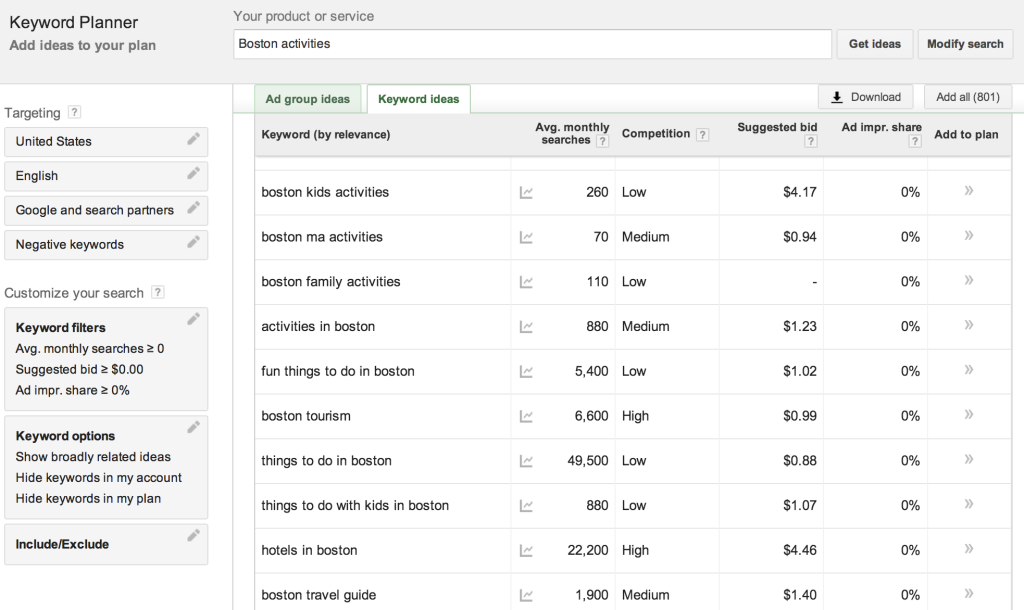Sort by Keyword (by relevance) column header
1024x610 pixels.
click(x=325, y=135)
